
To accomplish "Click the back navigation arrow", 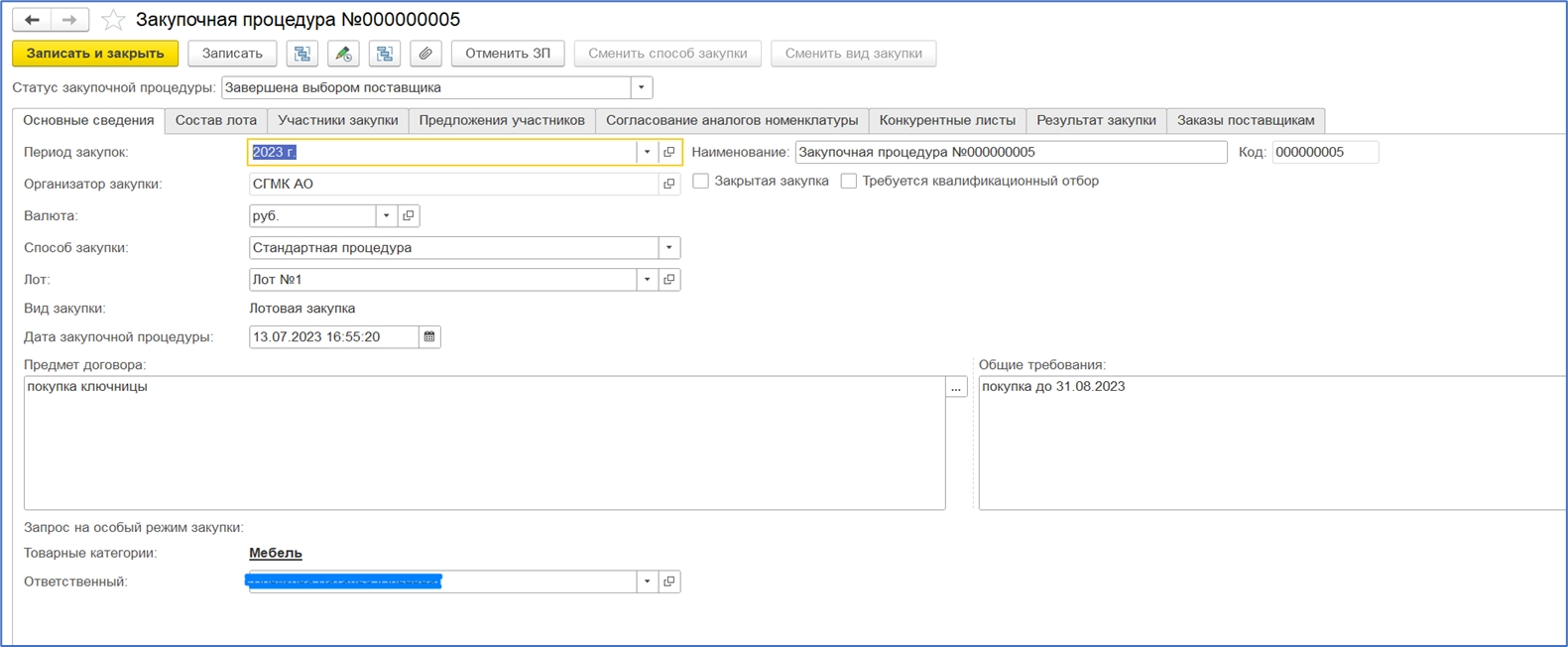I will tap(32, 20).
